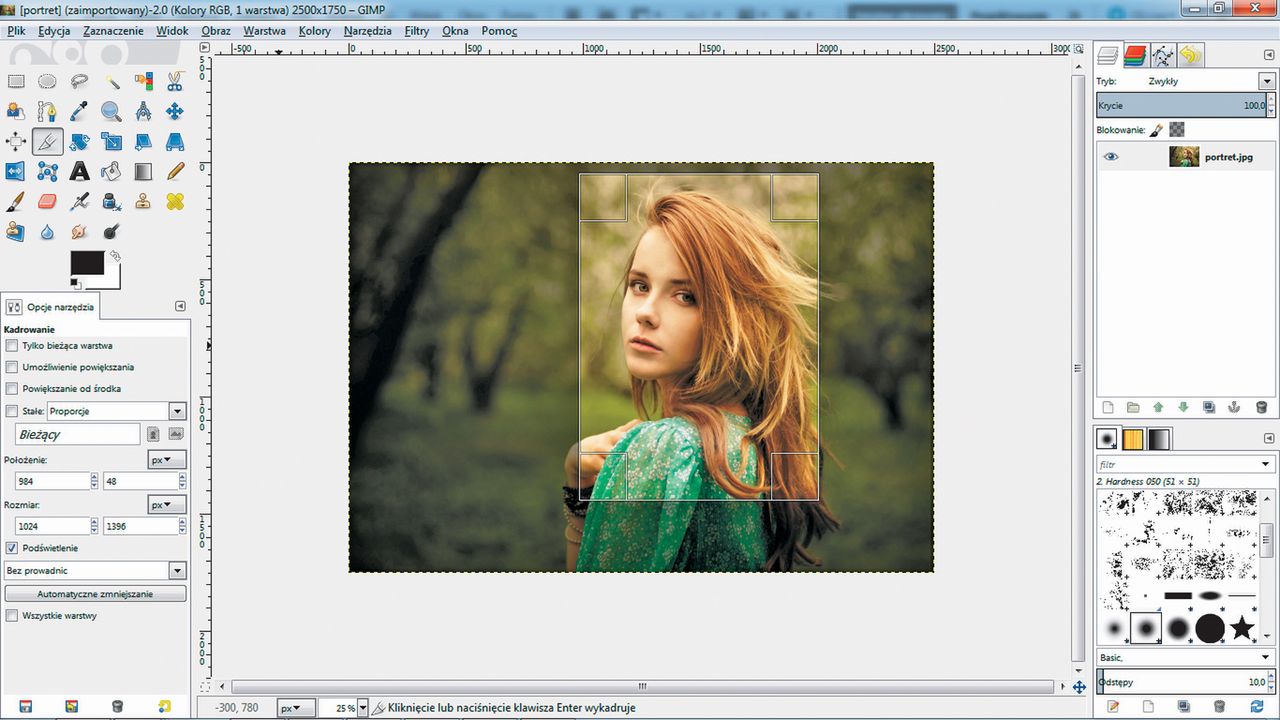1280x720 pixels.
Task: Select the Zoom magnifier tool
Action: (x=111, y=112)
